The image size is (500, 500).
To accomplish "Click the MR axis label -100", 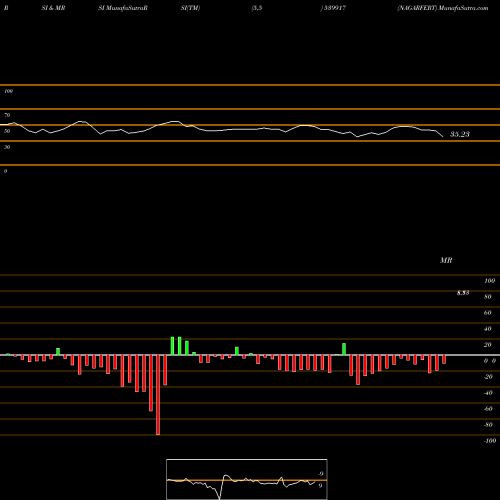I will [490, 441].
